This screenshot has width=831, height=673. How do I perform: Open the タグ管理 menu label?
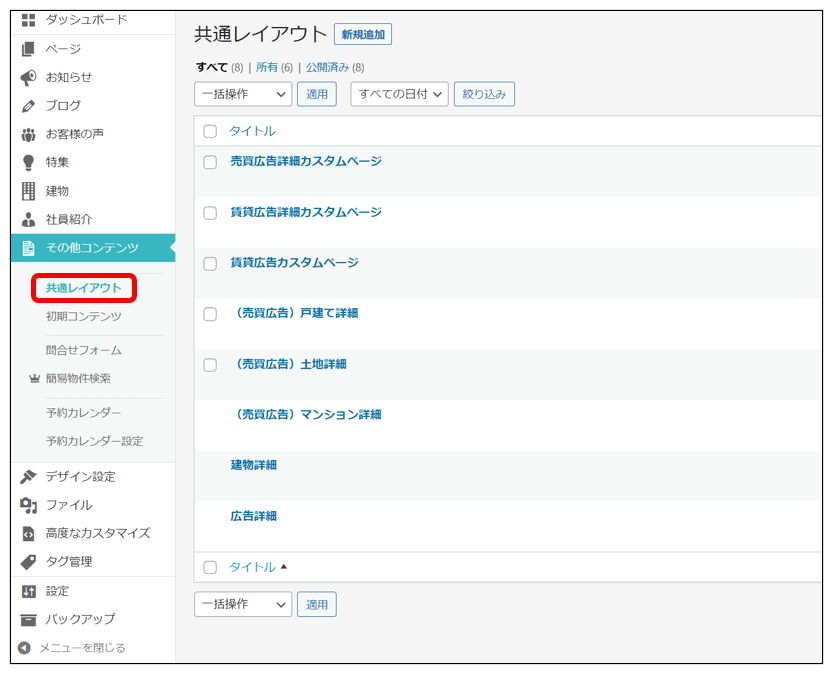click(69, 562)
